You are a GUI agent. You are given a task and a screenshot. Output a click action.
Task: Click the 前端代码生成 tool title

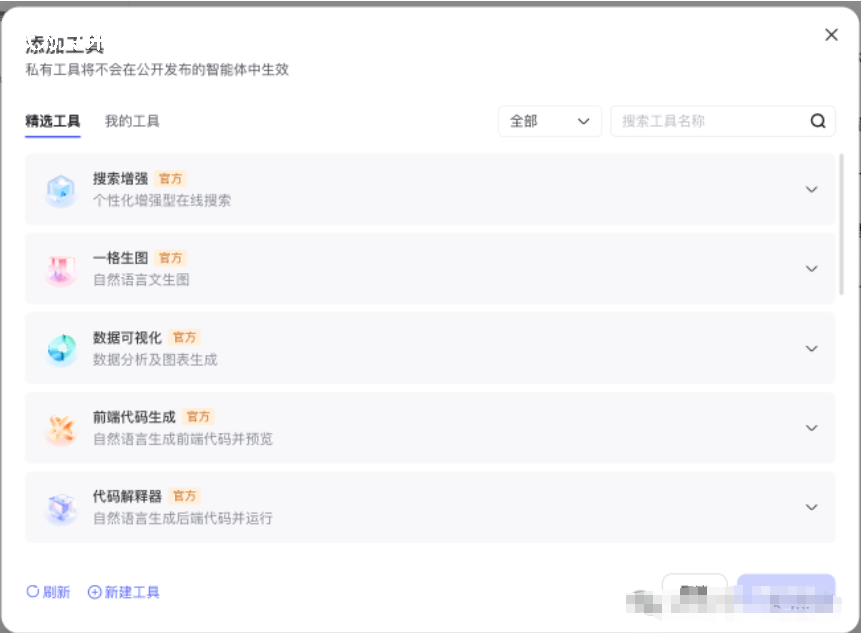(134, 417)
